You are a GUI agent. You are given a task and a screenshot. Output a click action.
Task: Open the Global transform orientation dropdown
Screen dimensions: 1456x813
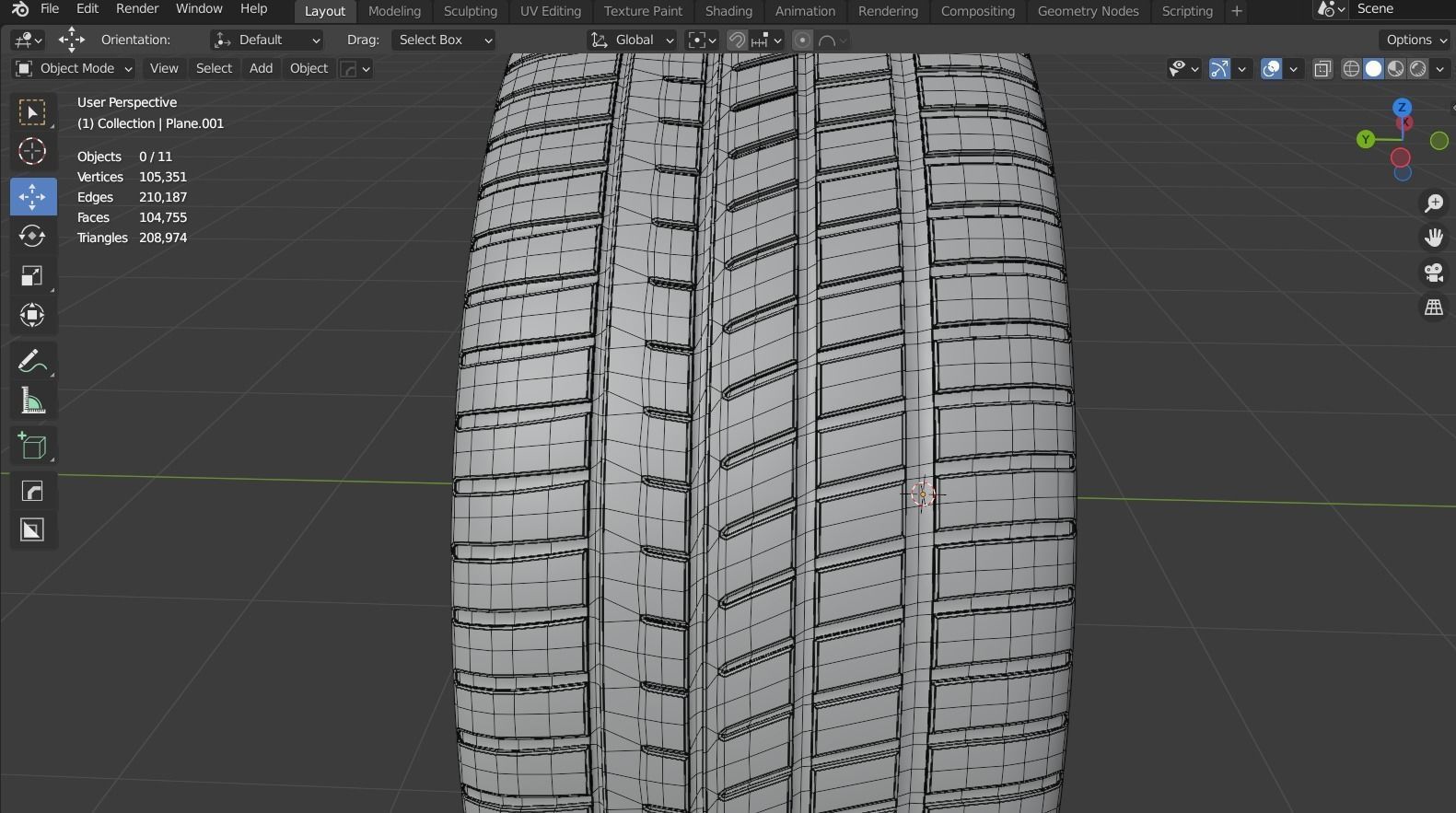click(632, 40)
